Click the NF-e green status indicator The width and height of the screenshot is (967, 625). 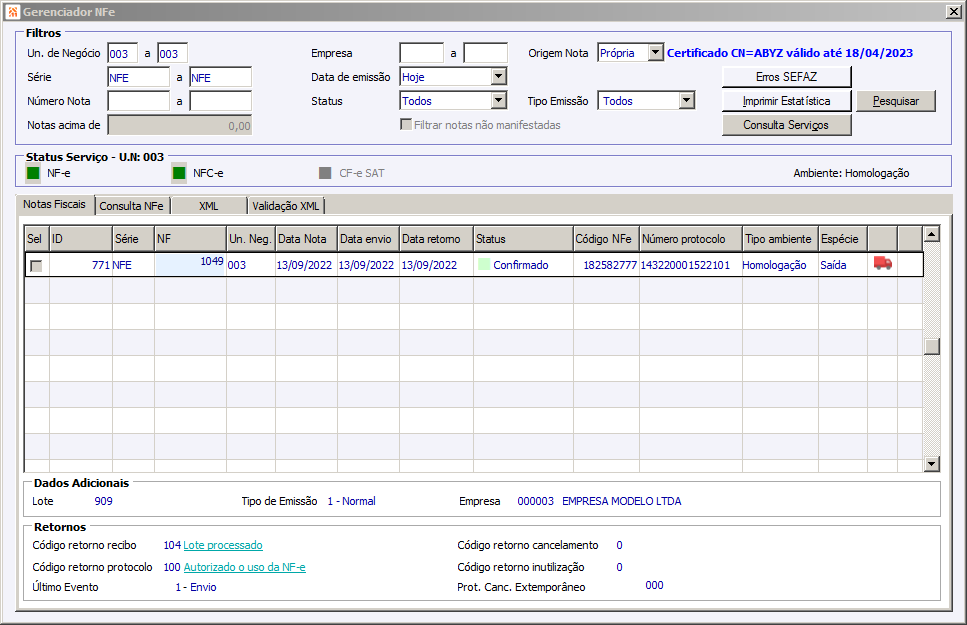pos(33,173)
